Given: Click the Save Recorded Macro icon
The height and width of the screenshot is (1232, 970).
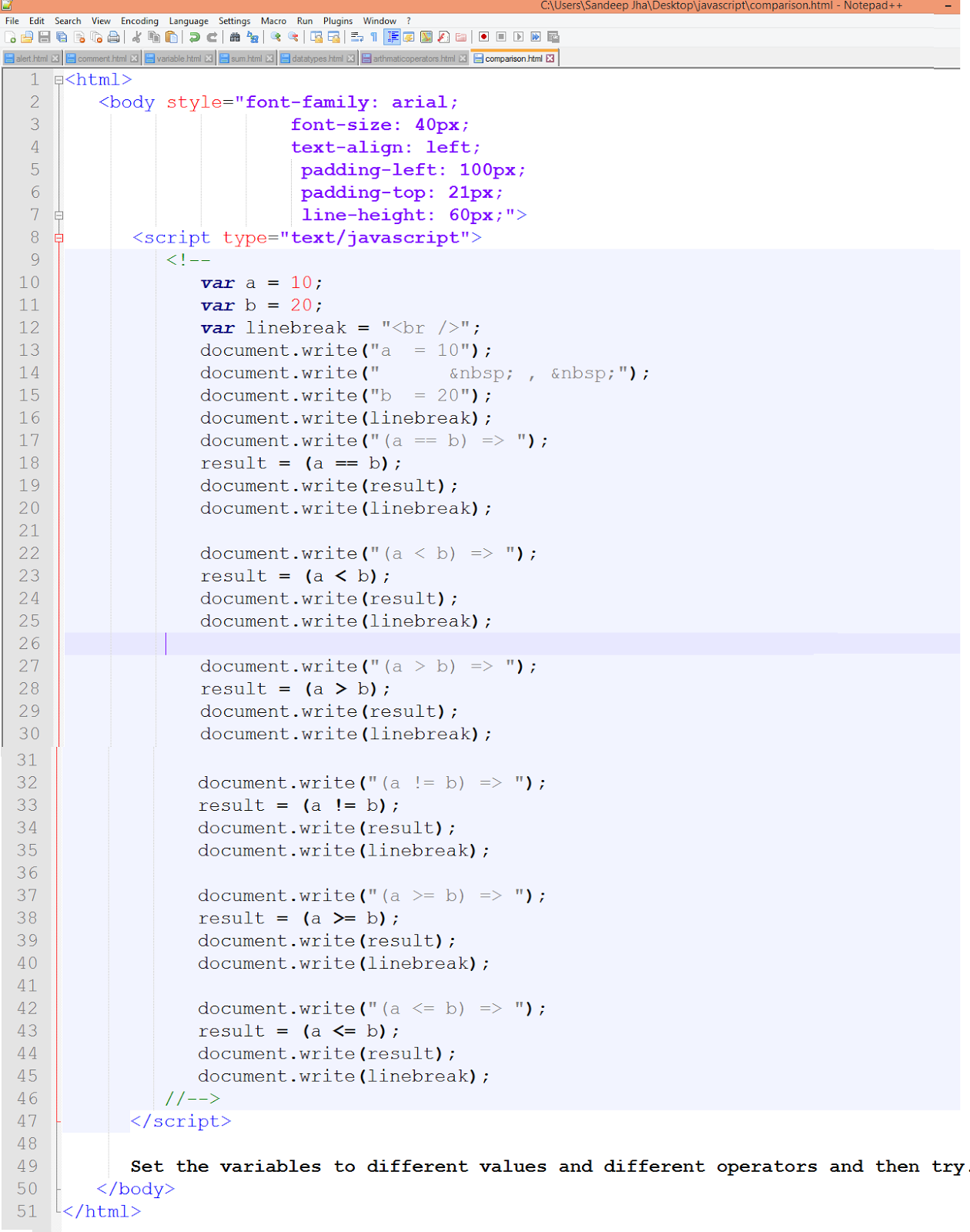Looking at the screenshot, I should pos(554,37).
